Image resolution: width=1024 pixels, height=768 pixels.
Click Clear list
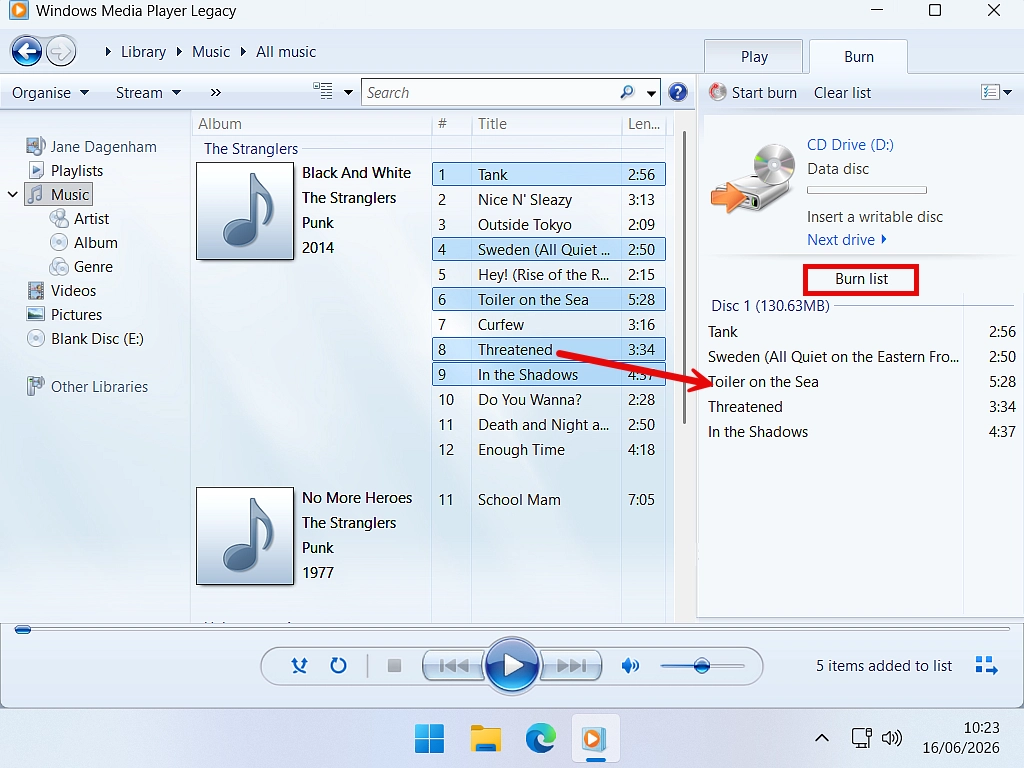(x=842, y=93)
